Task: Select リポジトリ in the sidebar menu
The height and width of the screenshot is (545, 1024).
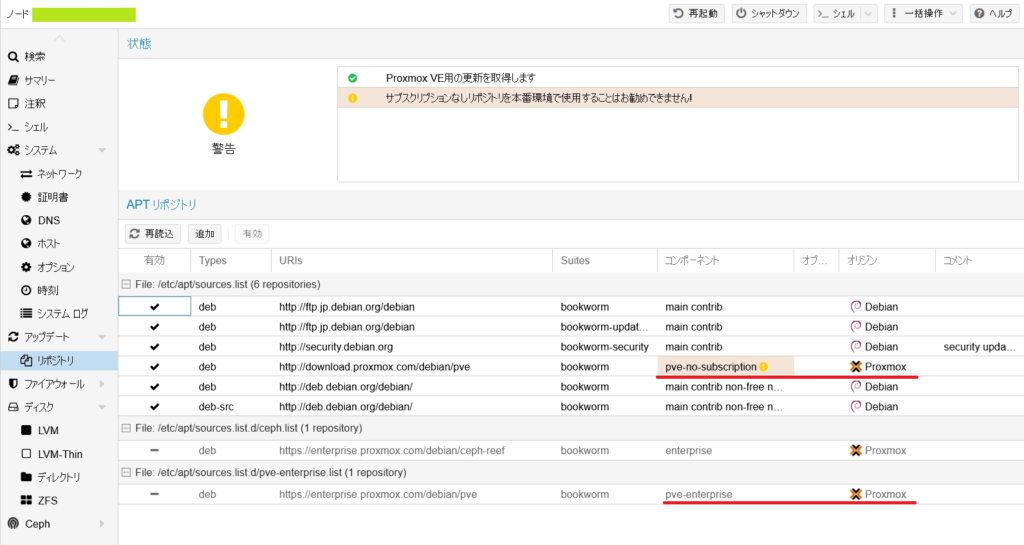Action: click(56, 360)
